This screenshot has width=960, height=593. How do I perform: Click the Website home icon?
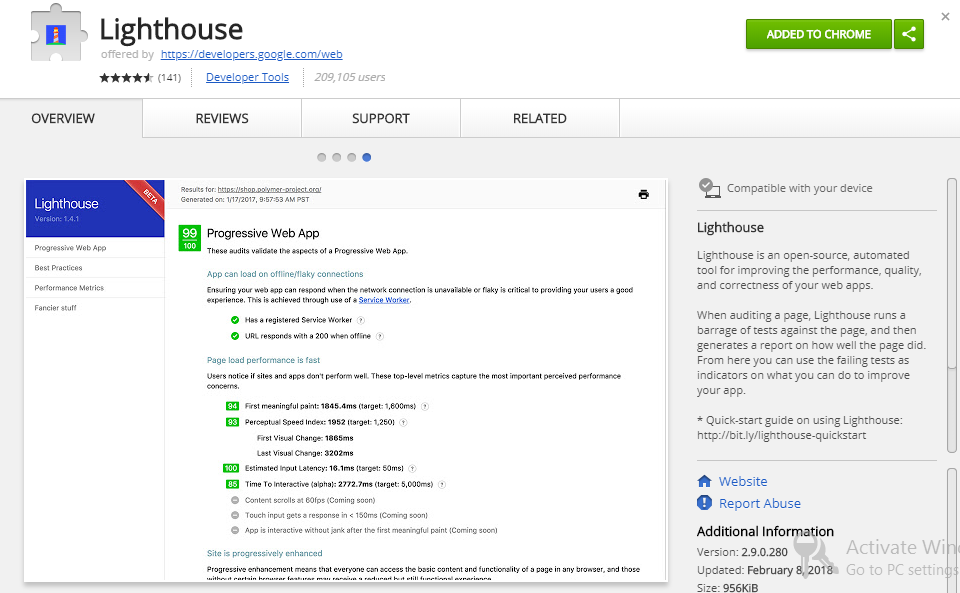(x=705, y=481)
